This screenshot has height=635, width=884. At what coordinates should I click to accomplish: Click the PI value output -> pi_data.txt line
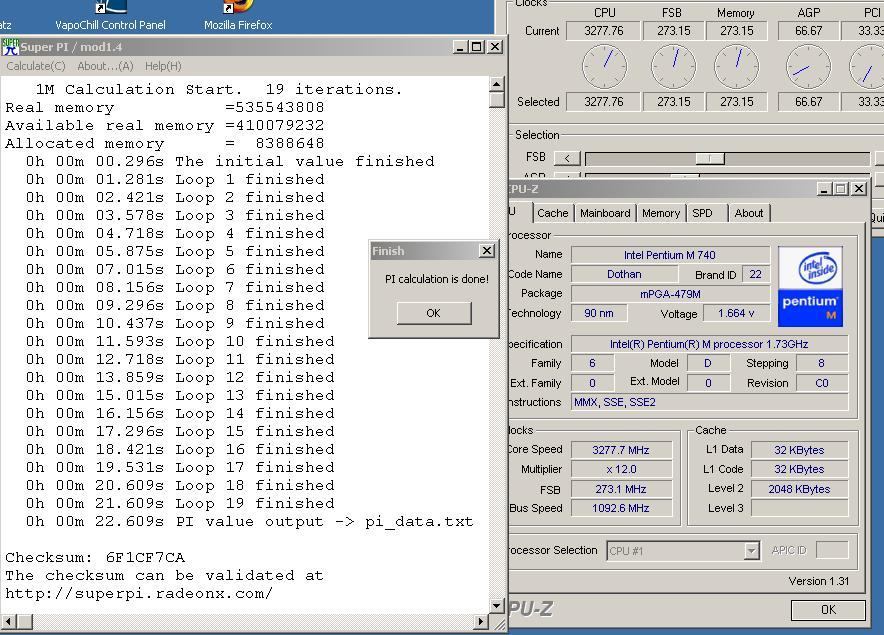249,522
